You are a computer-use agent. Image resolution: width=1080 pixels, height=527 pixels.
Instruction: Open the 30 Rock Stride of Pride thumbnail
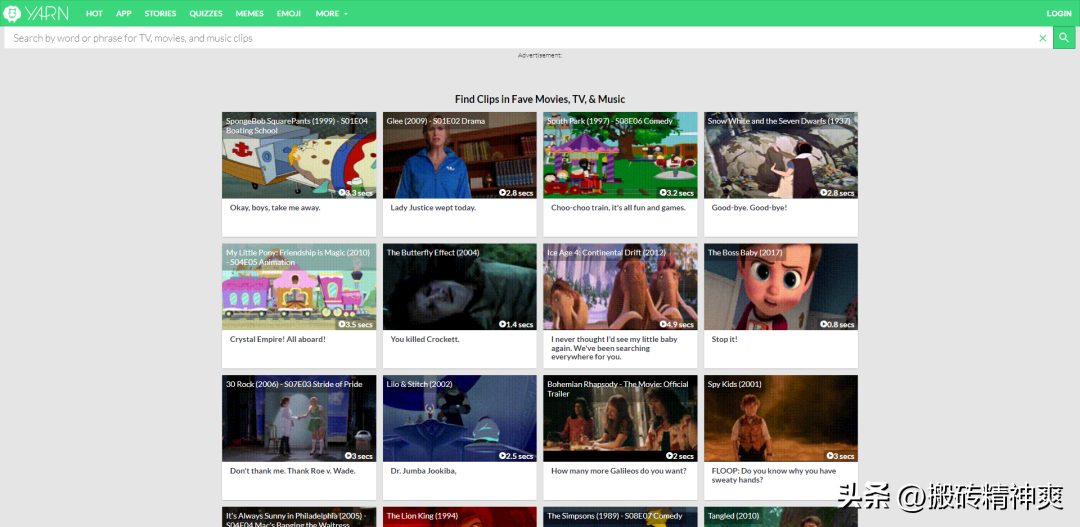tap(299, 418)
